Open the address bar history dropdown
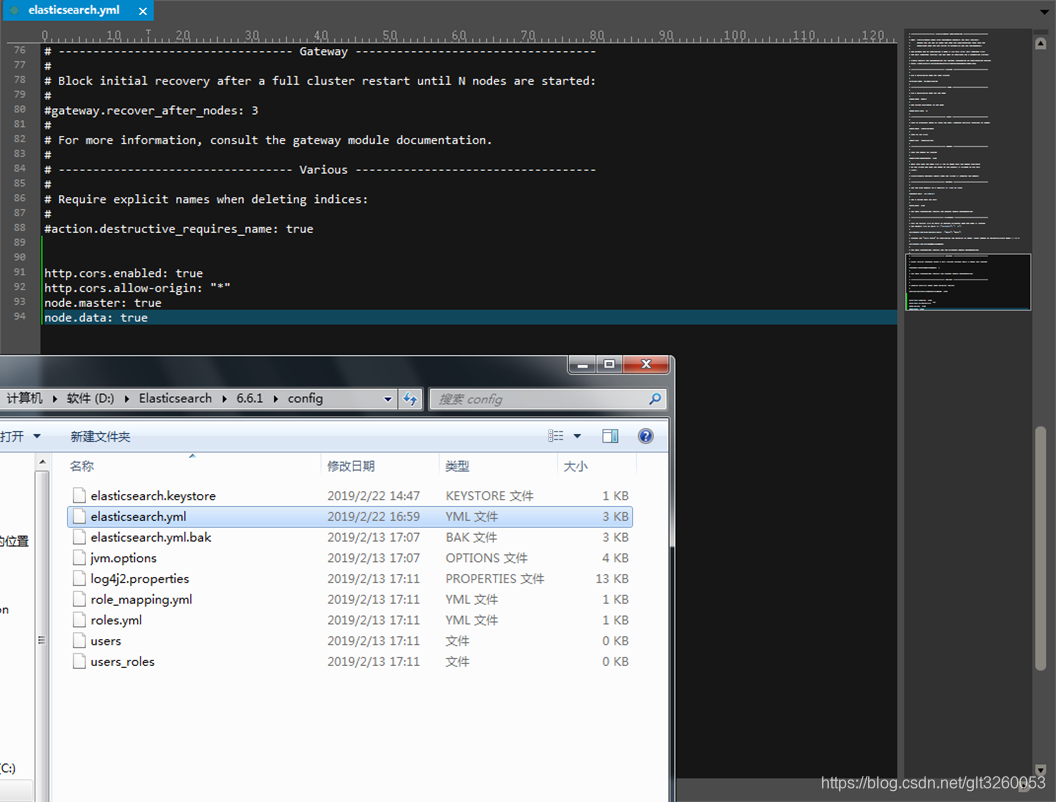 point(388,399)
